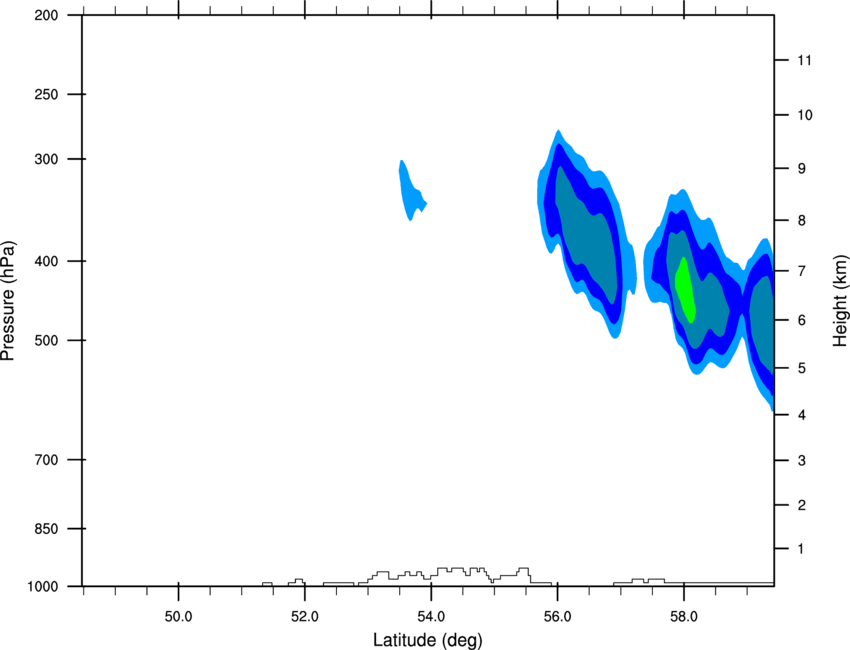This screenshot has width=850, height=650.
Task: Click the 3 km height label
Action: 802,461
